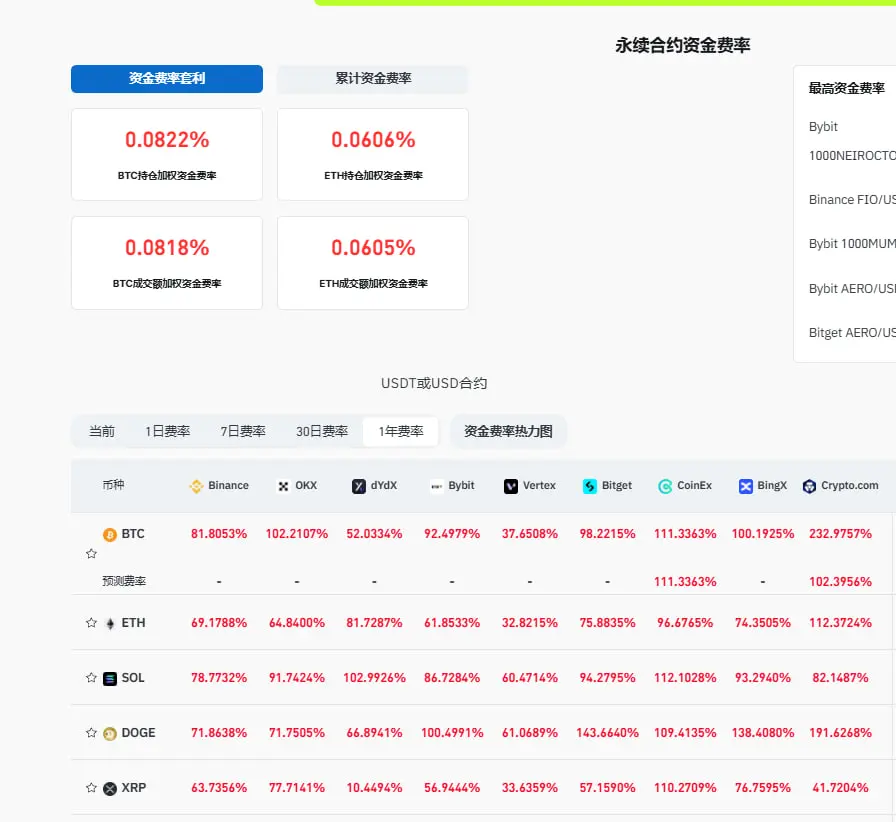Screen dimensions: 896x822
Task: Click ETH dYdX rate 81.7287%
Action: tap(374, 623)
